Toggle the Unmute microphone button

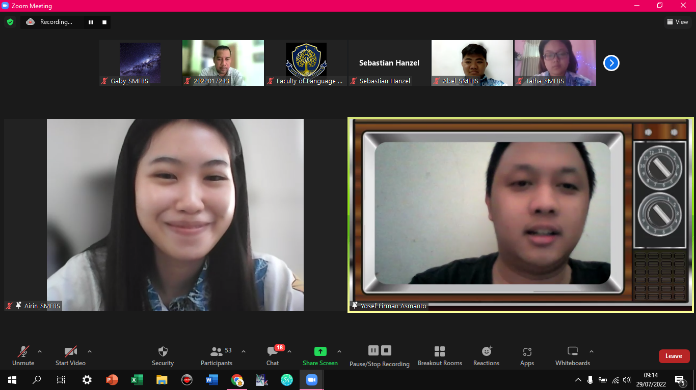point(23,356)
